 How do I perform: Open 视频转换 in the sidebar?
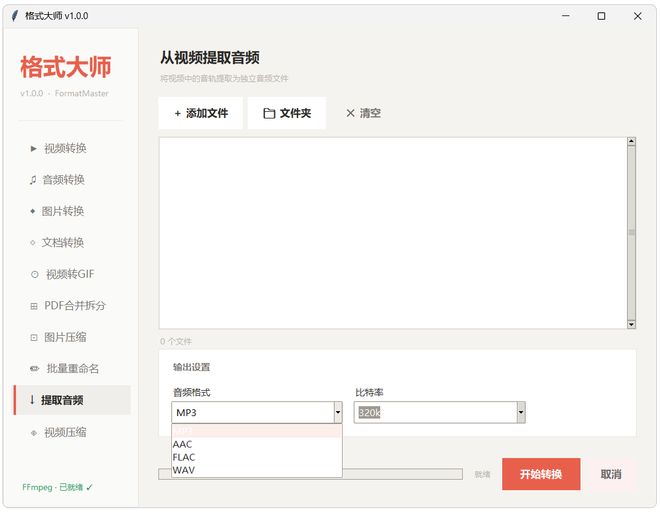[72, 148]
